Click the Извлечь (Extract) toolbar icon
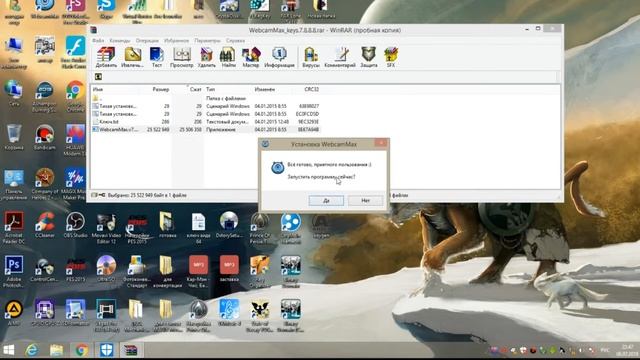640x360 pixels. [133, 57]
